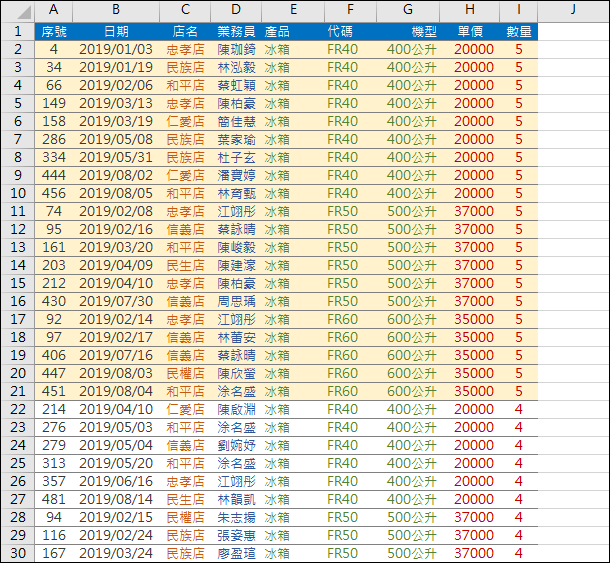Click the 機型 header cell
The width and height of the screenshot is (610, 563).
pyautogui.click(x=408, y=31)
